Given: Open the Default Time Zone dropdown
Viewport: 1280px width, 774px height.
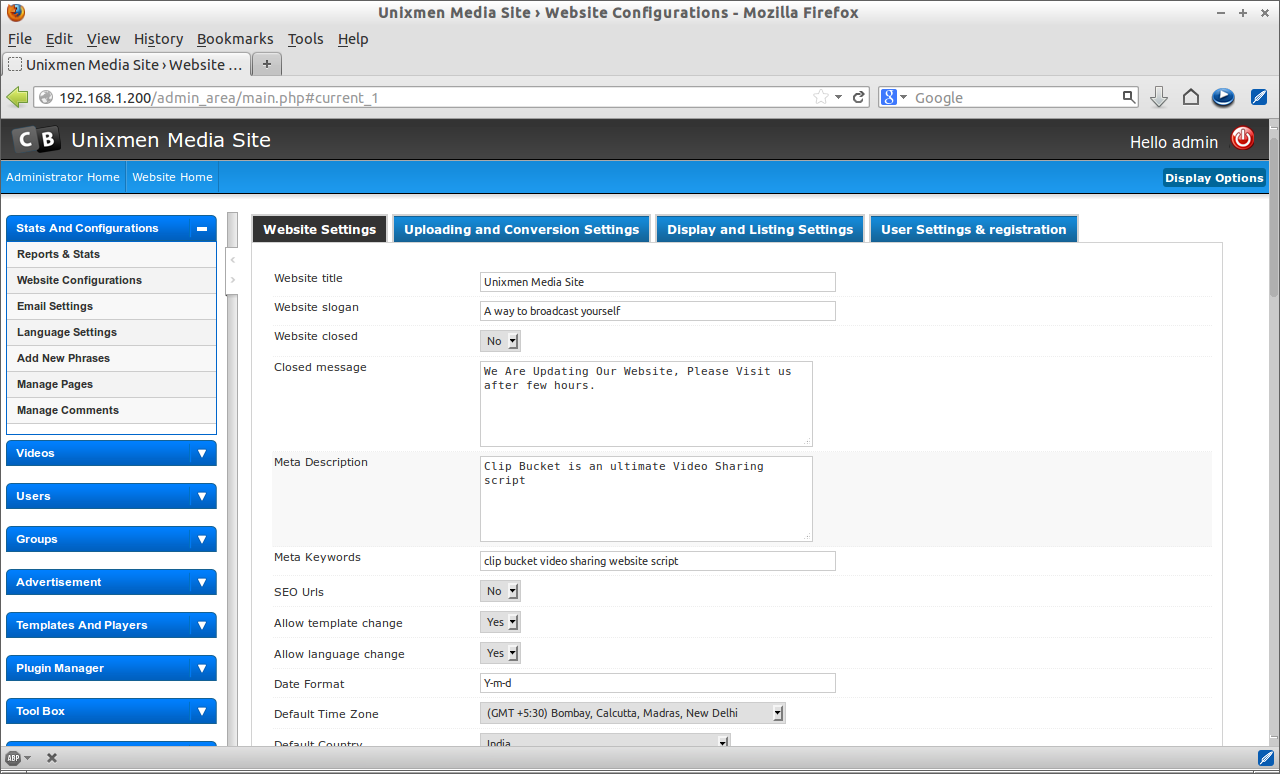Looking at the screenshot, I should pyautogui.click(x=633, y=713).
